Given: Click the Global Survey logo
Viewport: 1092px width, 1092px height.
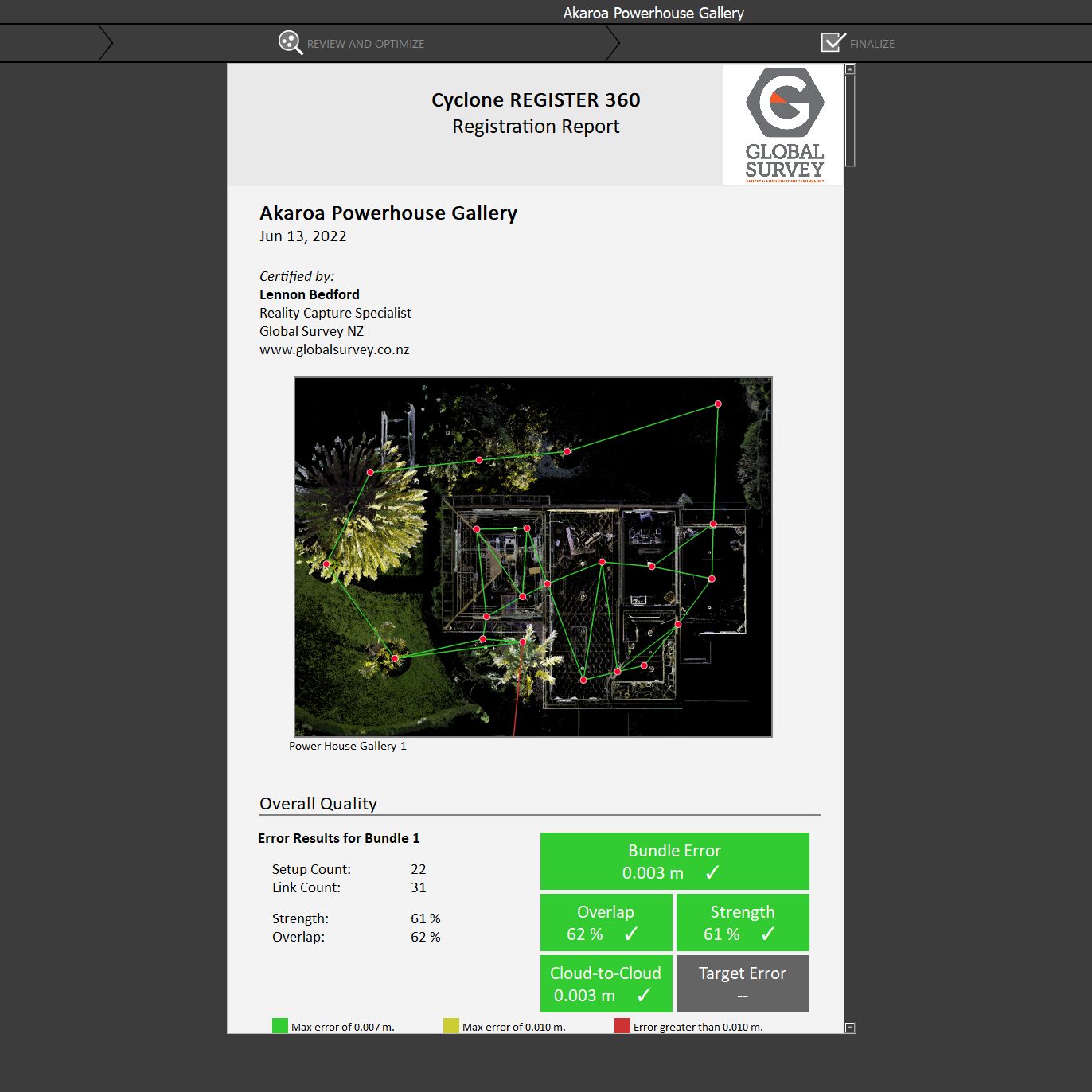Looking at the screenshot, I should pos(784,125).
